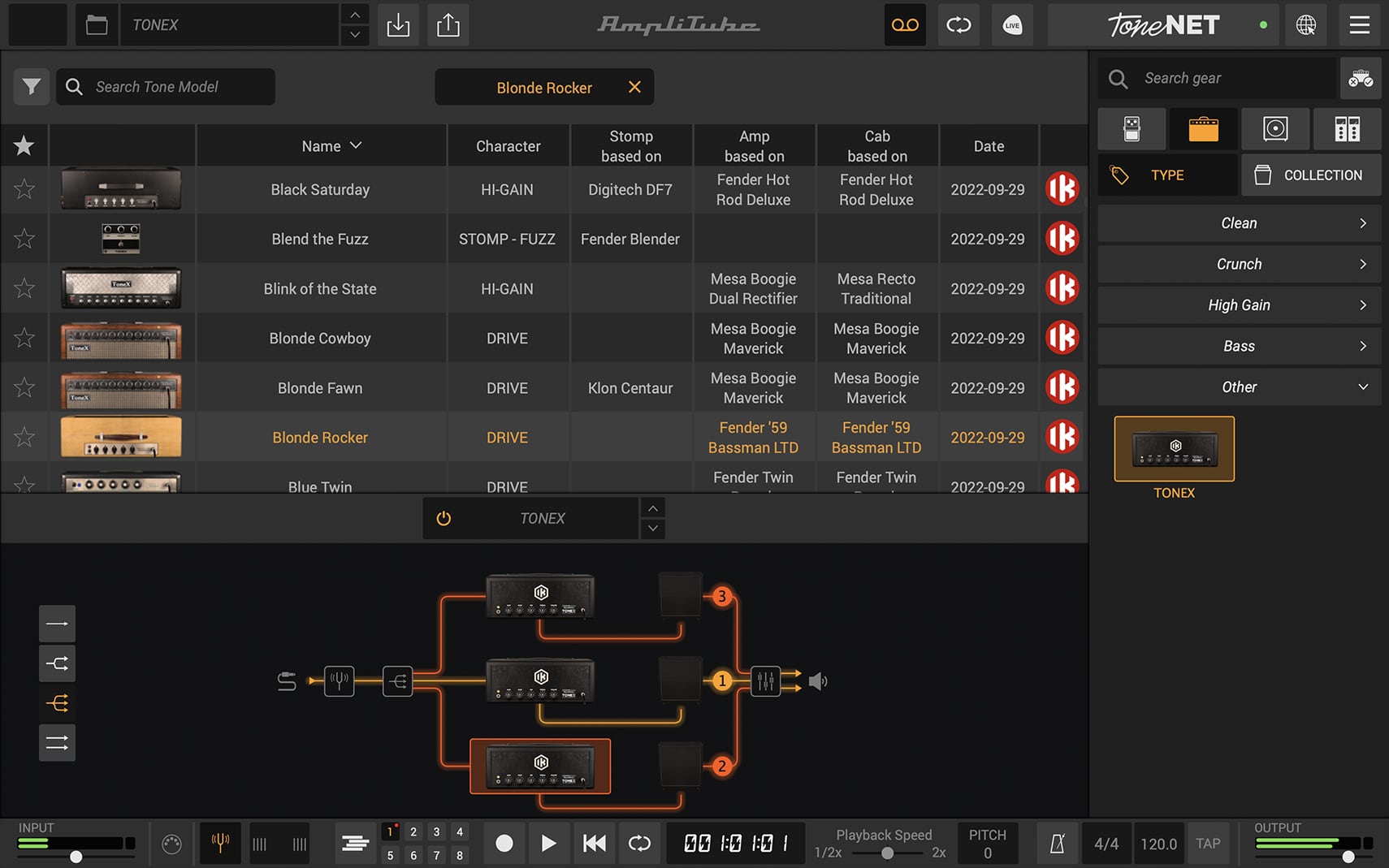The width and height of the screenshot is (1389, 868).
Task: Open the multitrack lines icon
Action: (x=355, y=844)
